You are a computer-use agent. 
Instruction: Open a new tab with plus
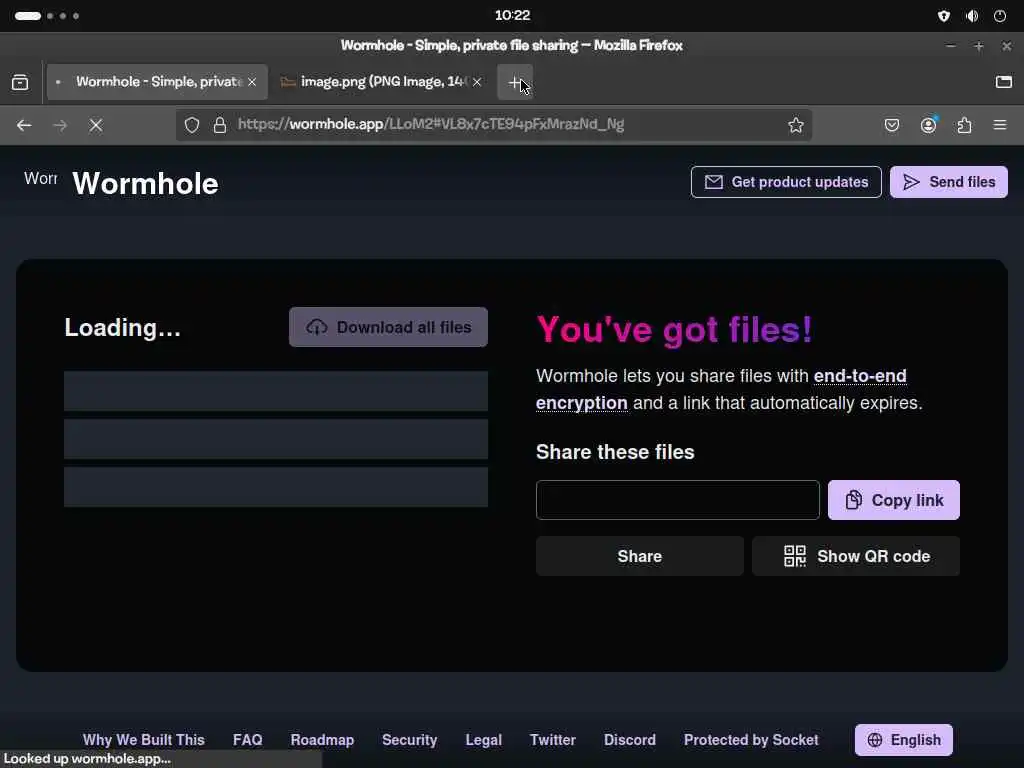click(x=515, y=82)
